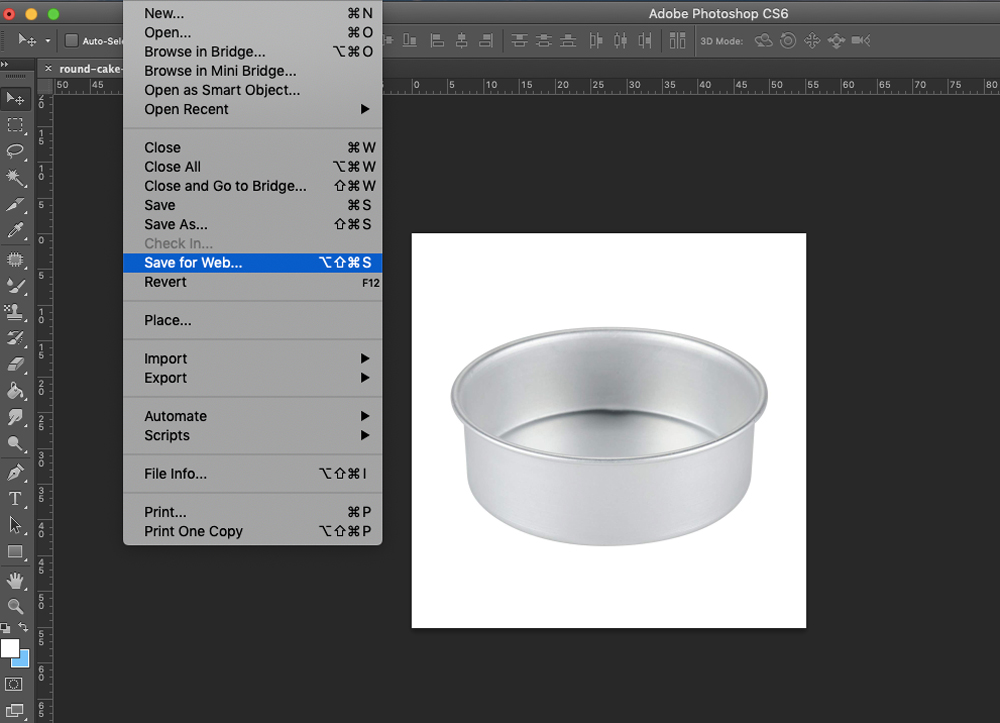1000x723 pixels.
Task: Choose Close and Go to Bridge
Action: (253, 186)
